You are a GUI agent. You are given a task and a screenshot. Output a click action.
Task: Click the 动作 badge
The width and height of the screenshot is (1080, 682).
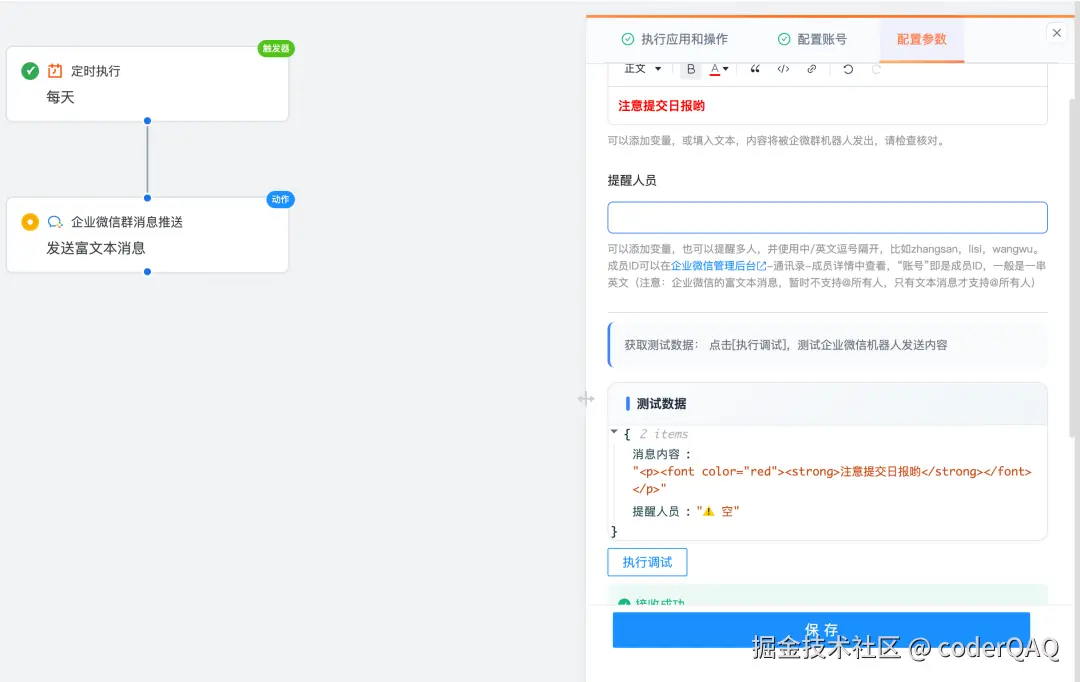(x=280, y=199)
